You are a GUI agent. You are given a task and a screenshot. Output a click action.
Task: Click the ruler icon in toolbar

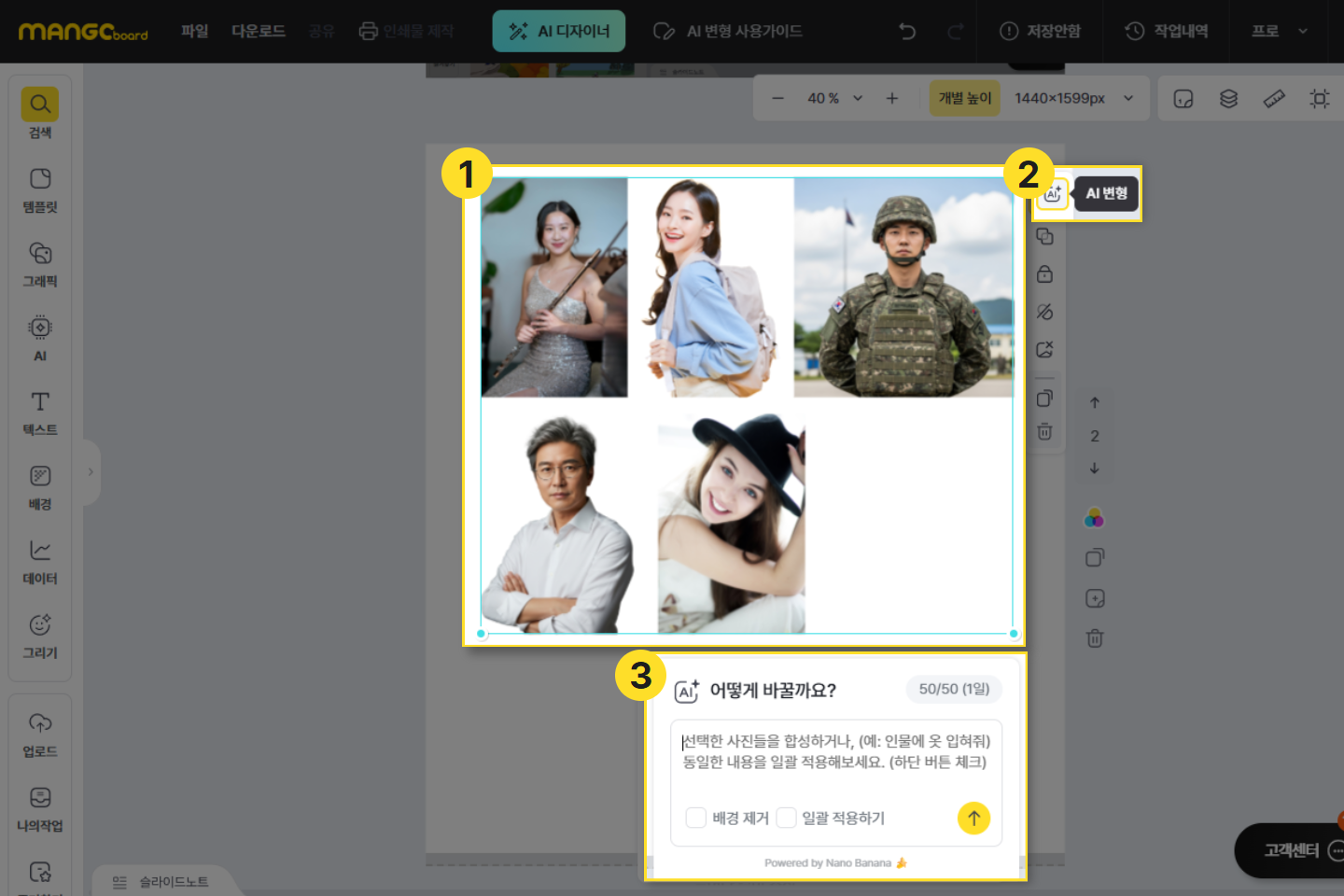pos(1274,98)
